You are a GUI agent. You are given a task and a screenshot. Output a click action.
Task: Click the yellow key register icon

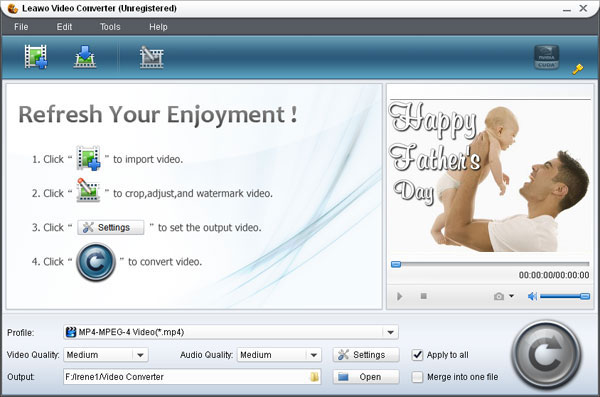(578, 69)
